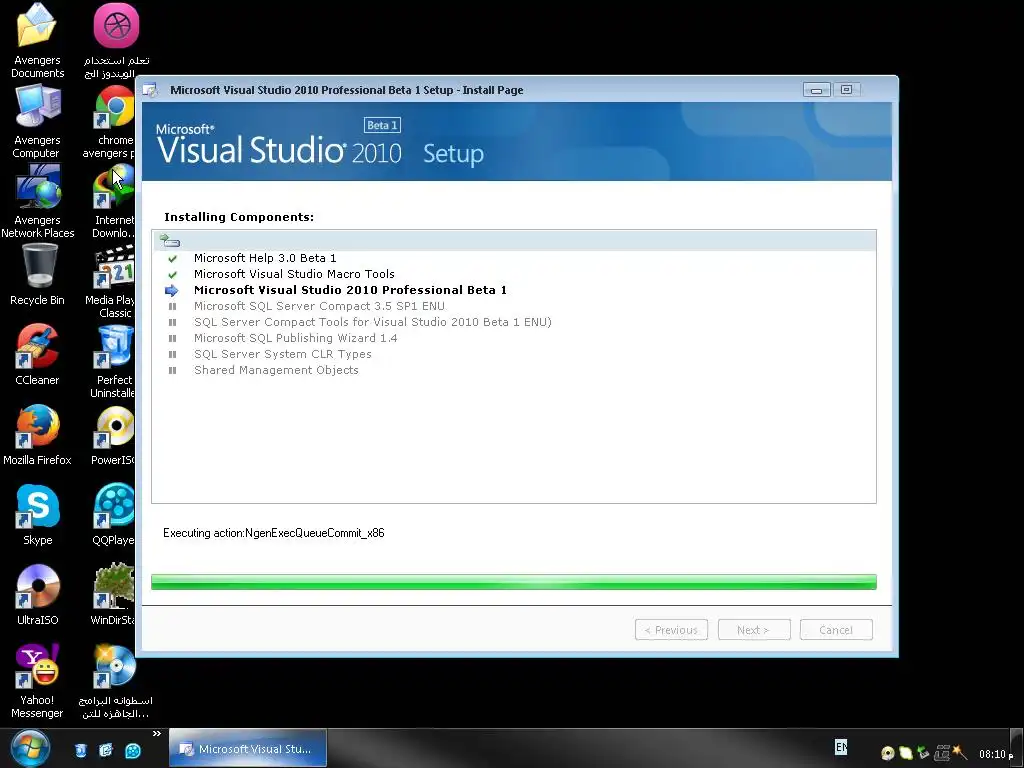Switch to Microsoft Visual Studio taskbar button
Viewport: 1024px width, 768px height.
click(x=248, y=748)
